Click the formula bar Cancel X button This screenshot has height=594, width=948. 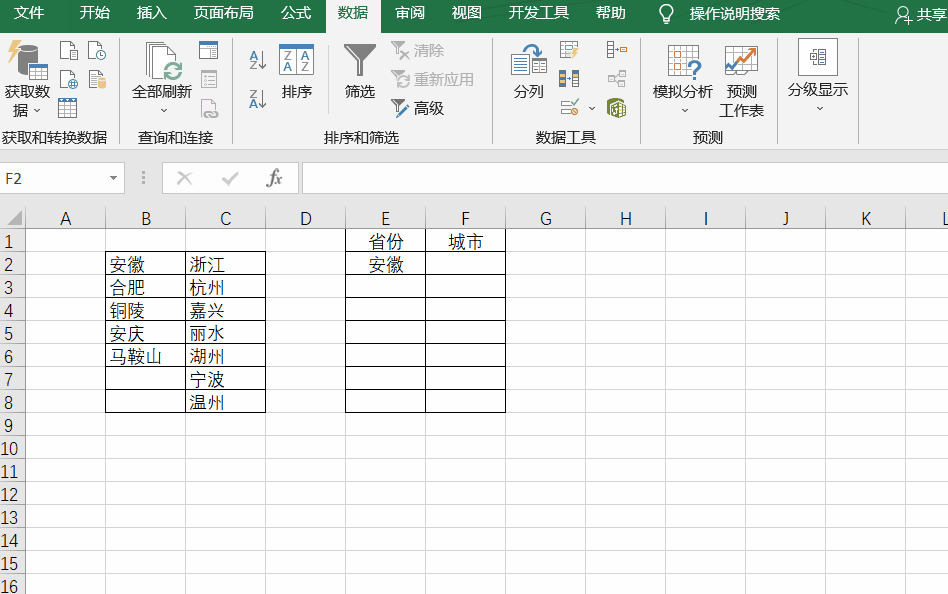[184, 178]
